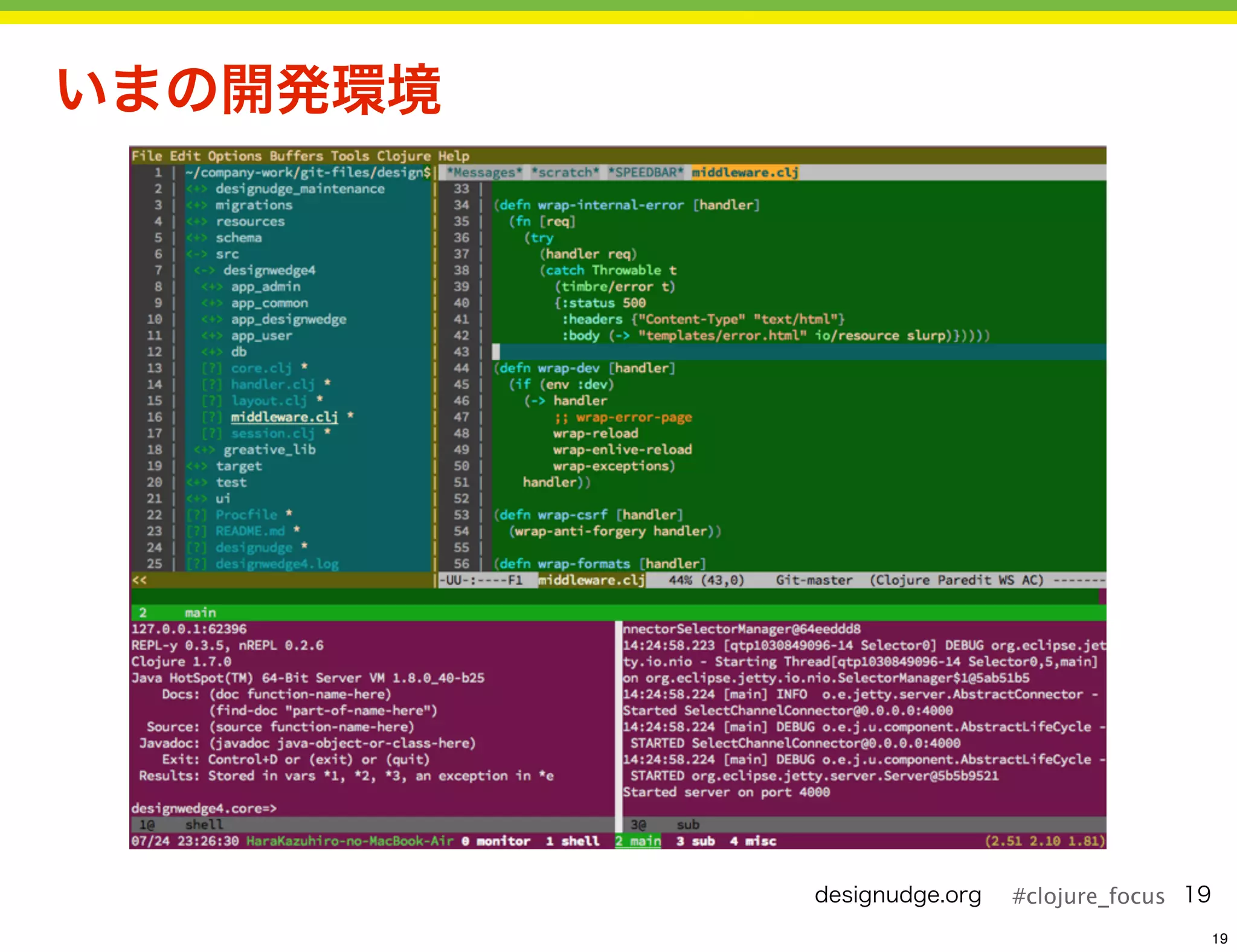Select middleware.clj in the speedbar
Screen dimensions: 1237x952
pos(284,417)
